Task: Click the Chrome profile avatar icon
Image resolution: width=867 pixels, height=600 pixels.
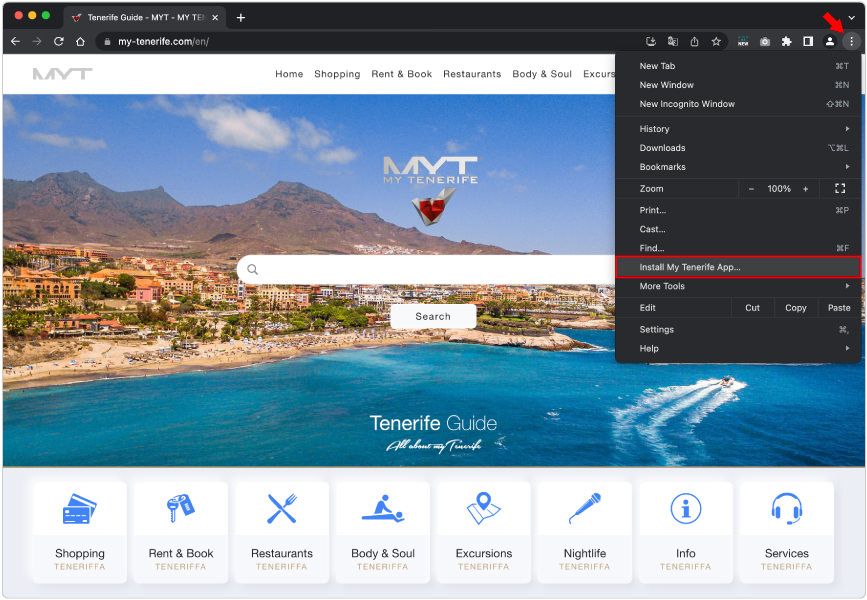Action: 829,42
